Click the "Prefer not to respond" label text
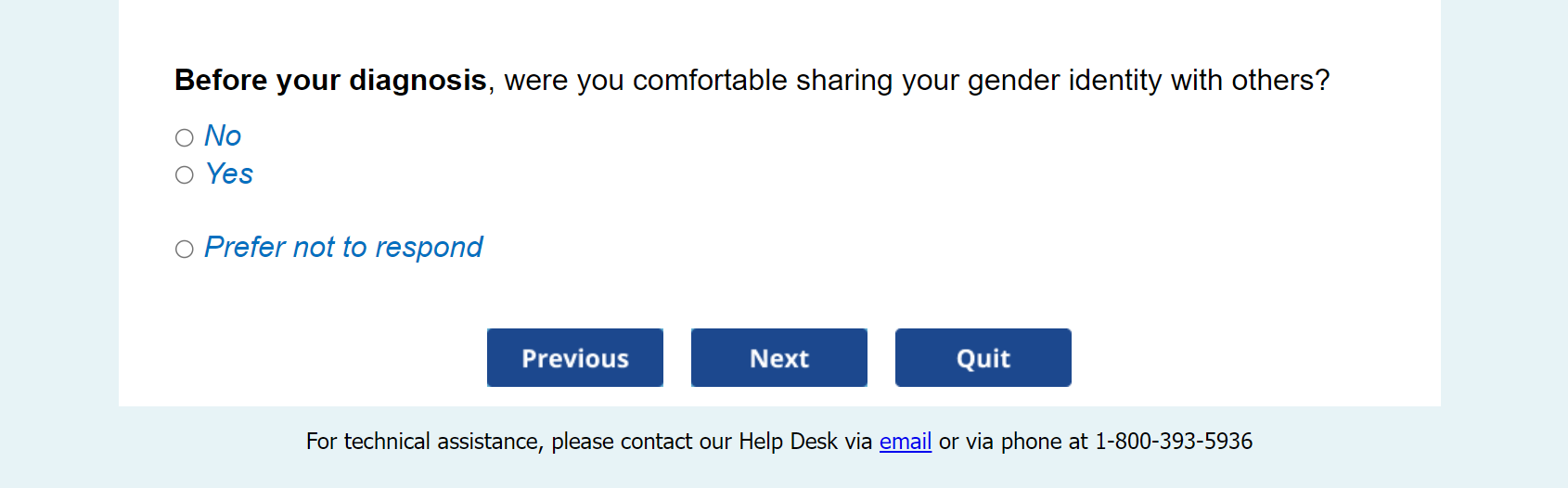This screenshot has height=488, width=1568. point(343,248)
